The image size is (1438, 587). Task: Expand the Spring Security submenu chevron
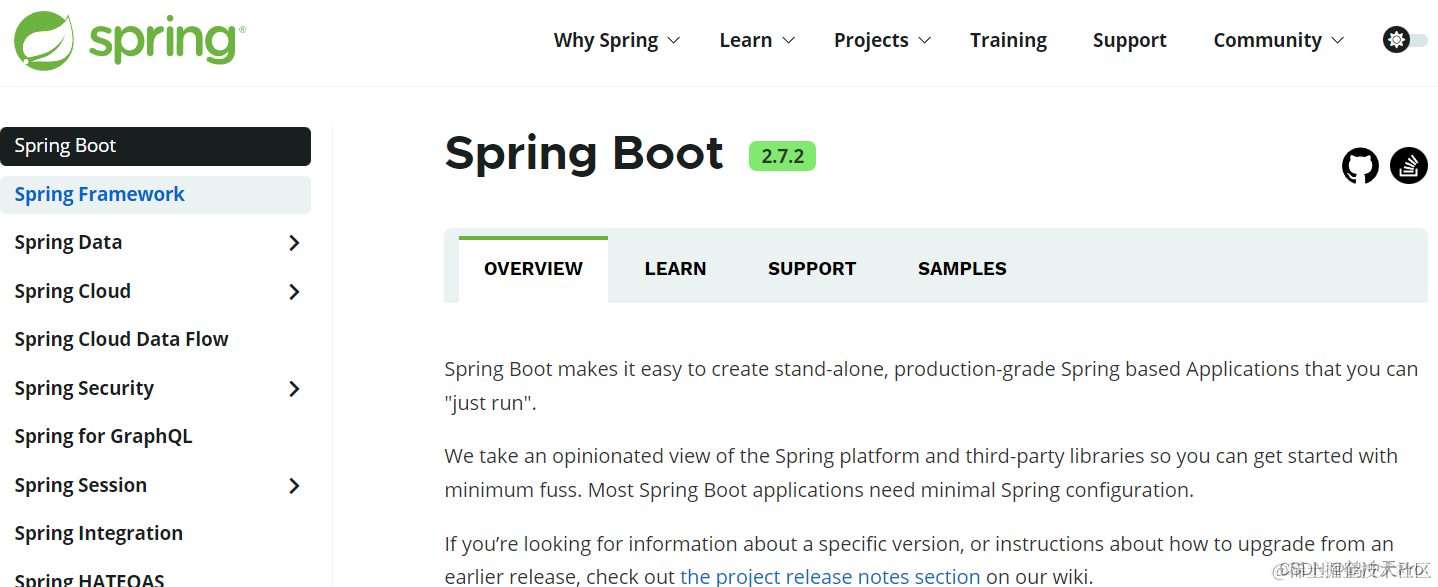[x=294, y=389]
